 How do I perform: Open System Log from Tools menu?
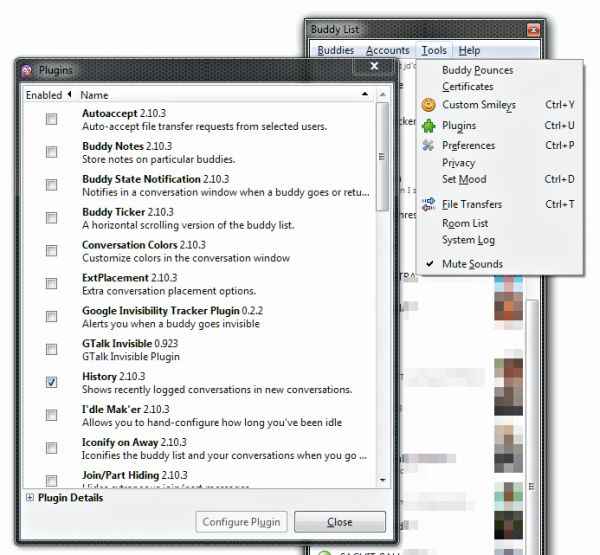coord(500,240)
